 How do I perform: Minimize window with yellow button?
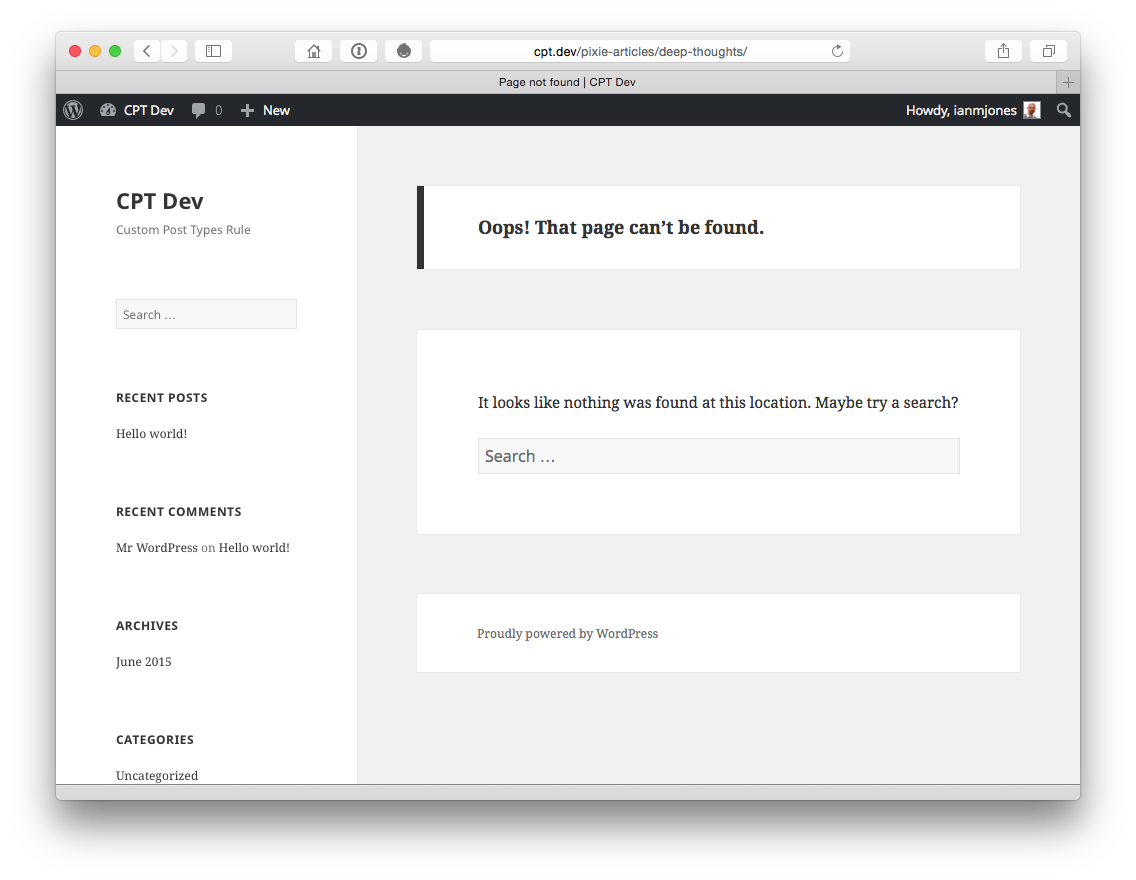[95, 51]
